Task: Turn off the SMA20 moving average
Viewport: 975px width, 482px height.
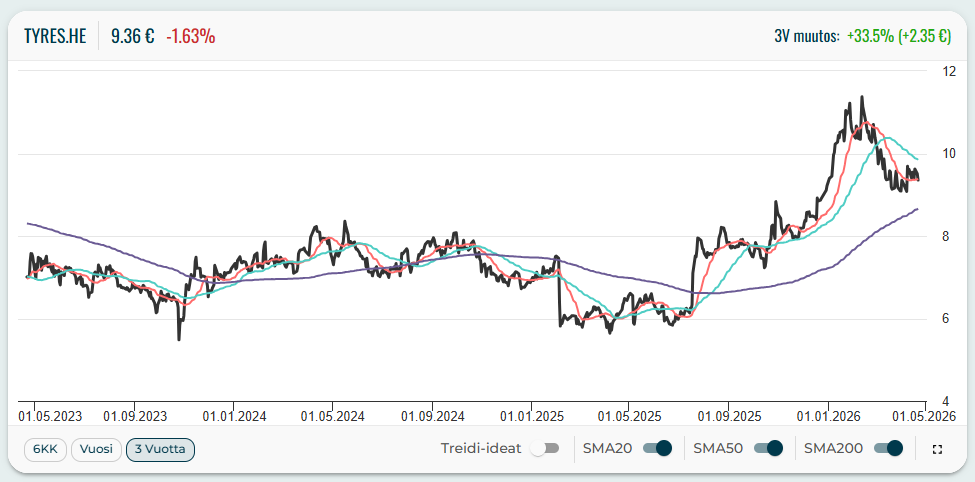Action: click(657, 449)
